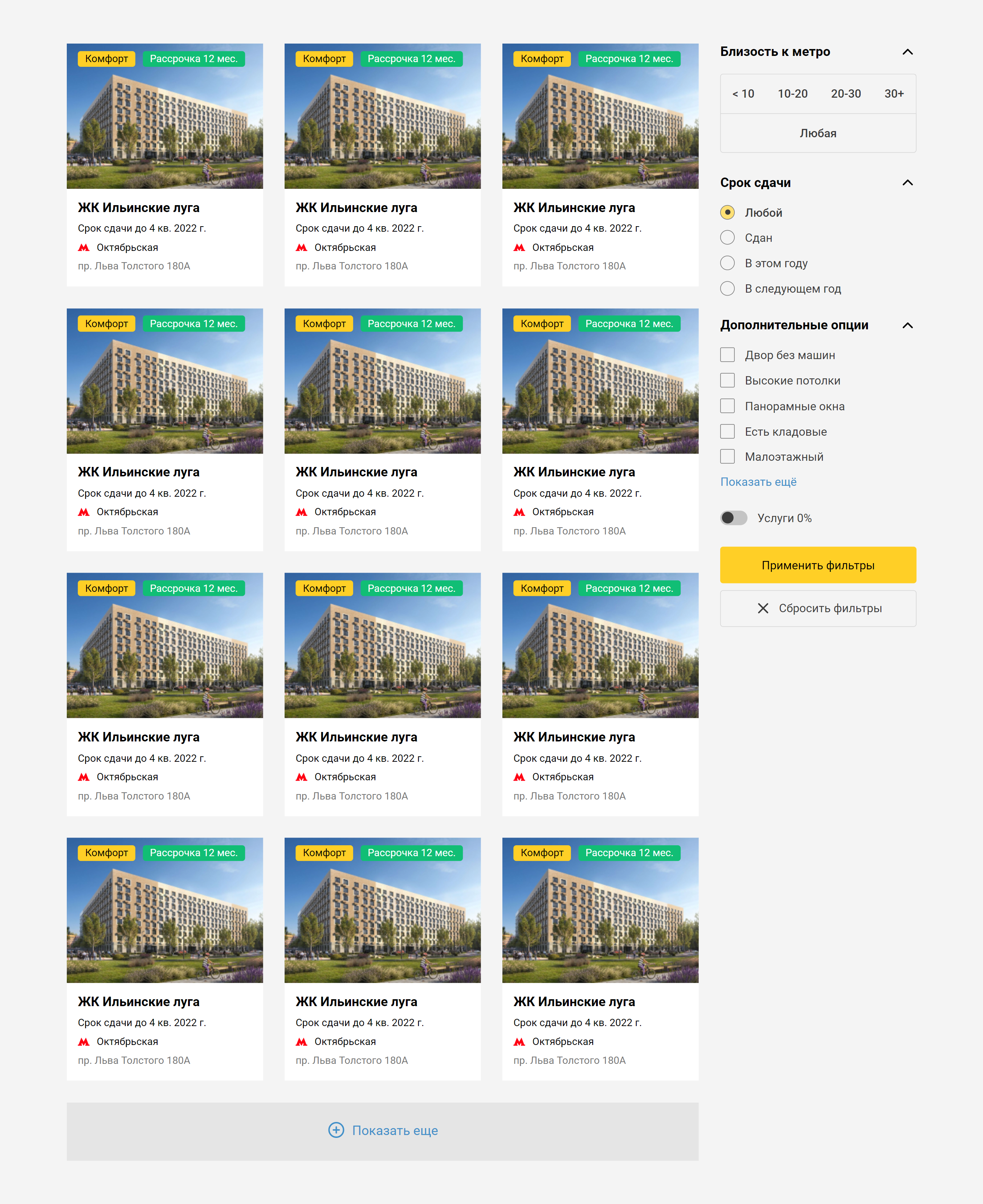Collapse the Срок сдачи section

click(x=907, y=183)
